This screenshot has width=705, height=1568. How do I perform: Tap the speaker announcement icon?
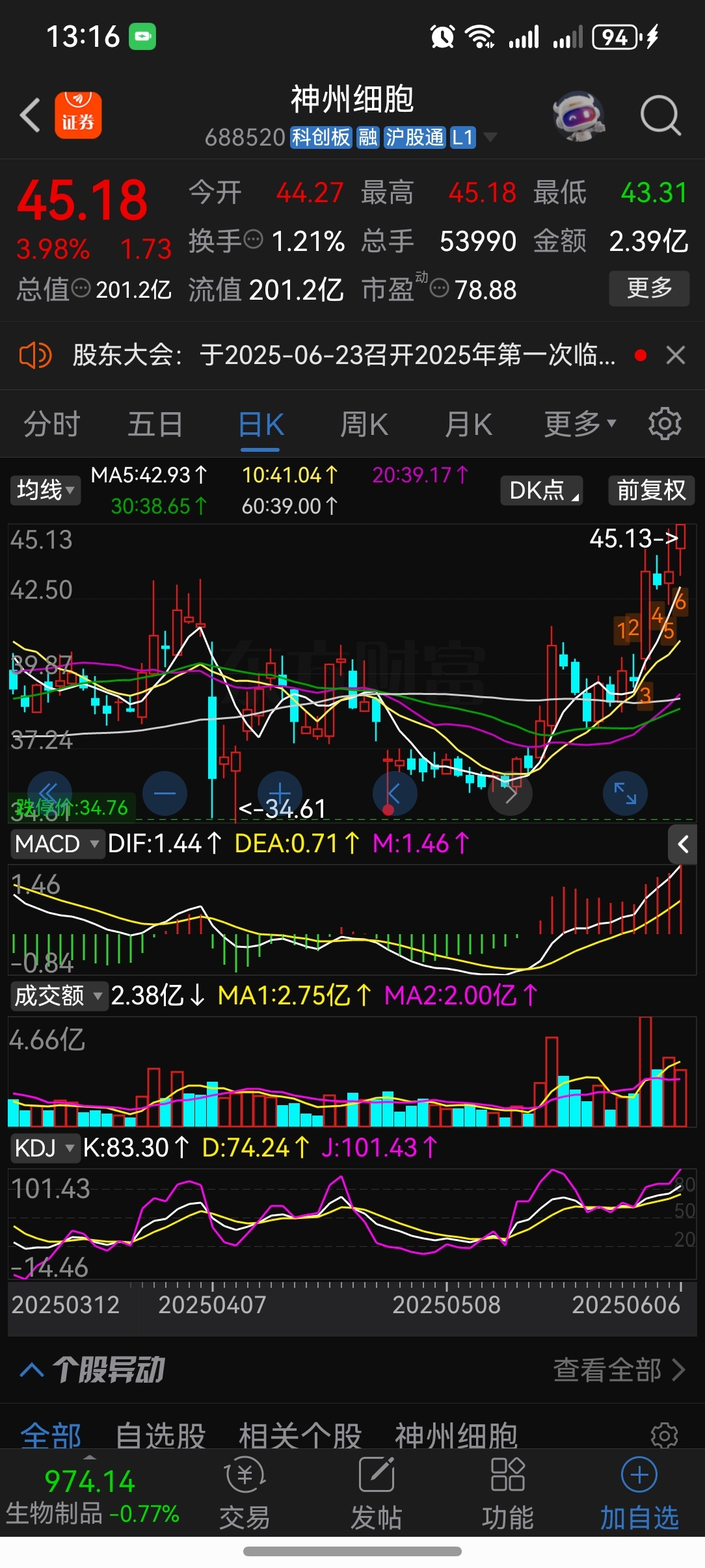pyautogui.click(x=34, y=356)
